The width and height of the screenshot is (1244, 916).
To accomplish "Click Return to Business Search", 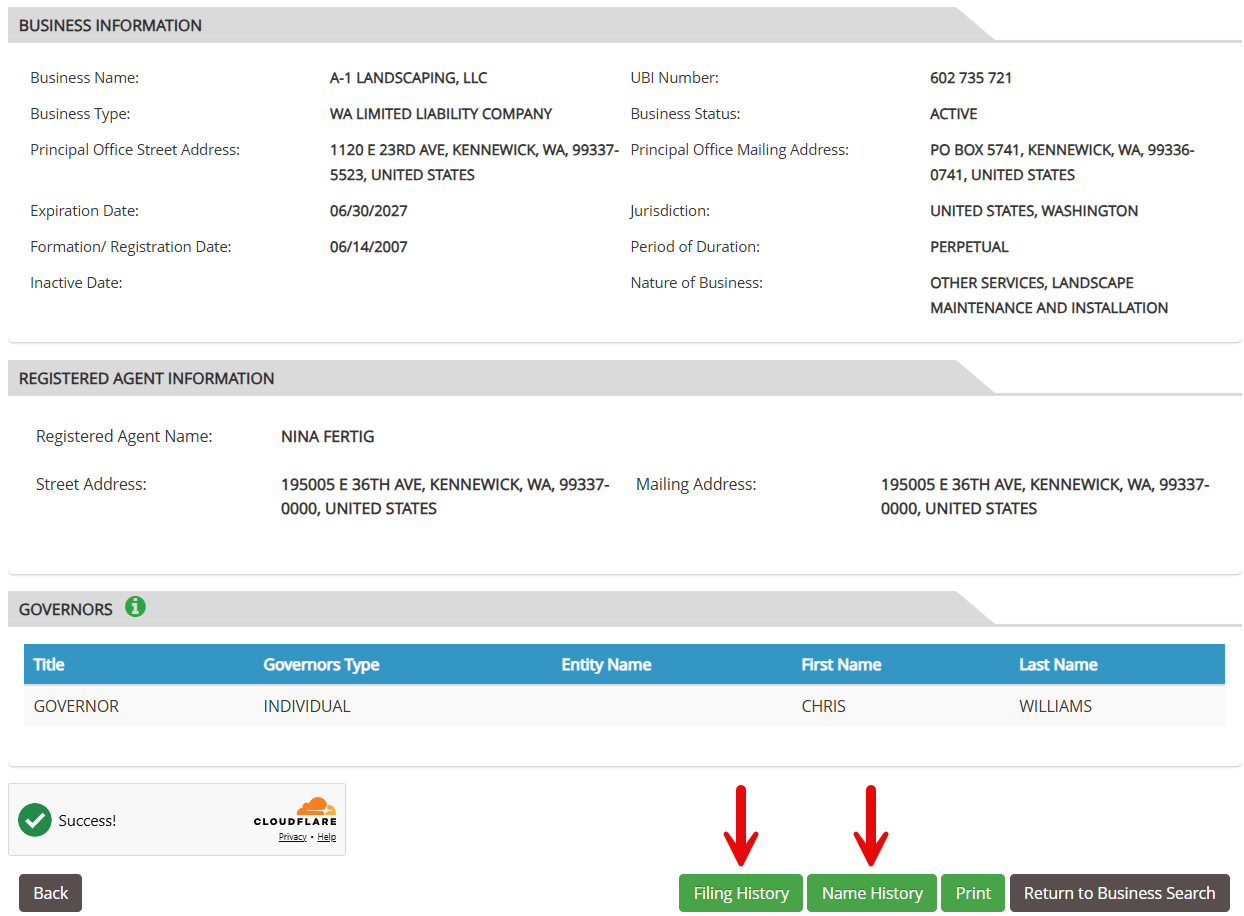I will [x=1120, y=893].
